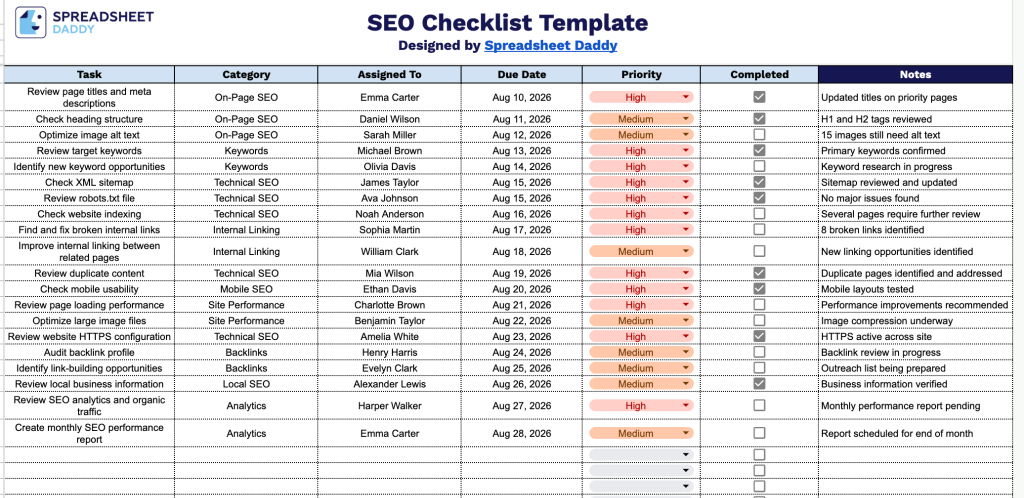The width and height of the screenshot is (1024, 498).
Task: Select the 'Check mobile usability' task cell
Action: 89,289
